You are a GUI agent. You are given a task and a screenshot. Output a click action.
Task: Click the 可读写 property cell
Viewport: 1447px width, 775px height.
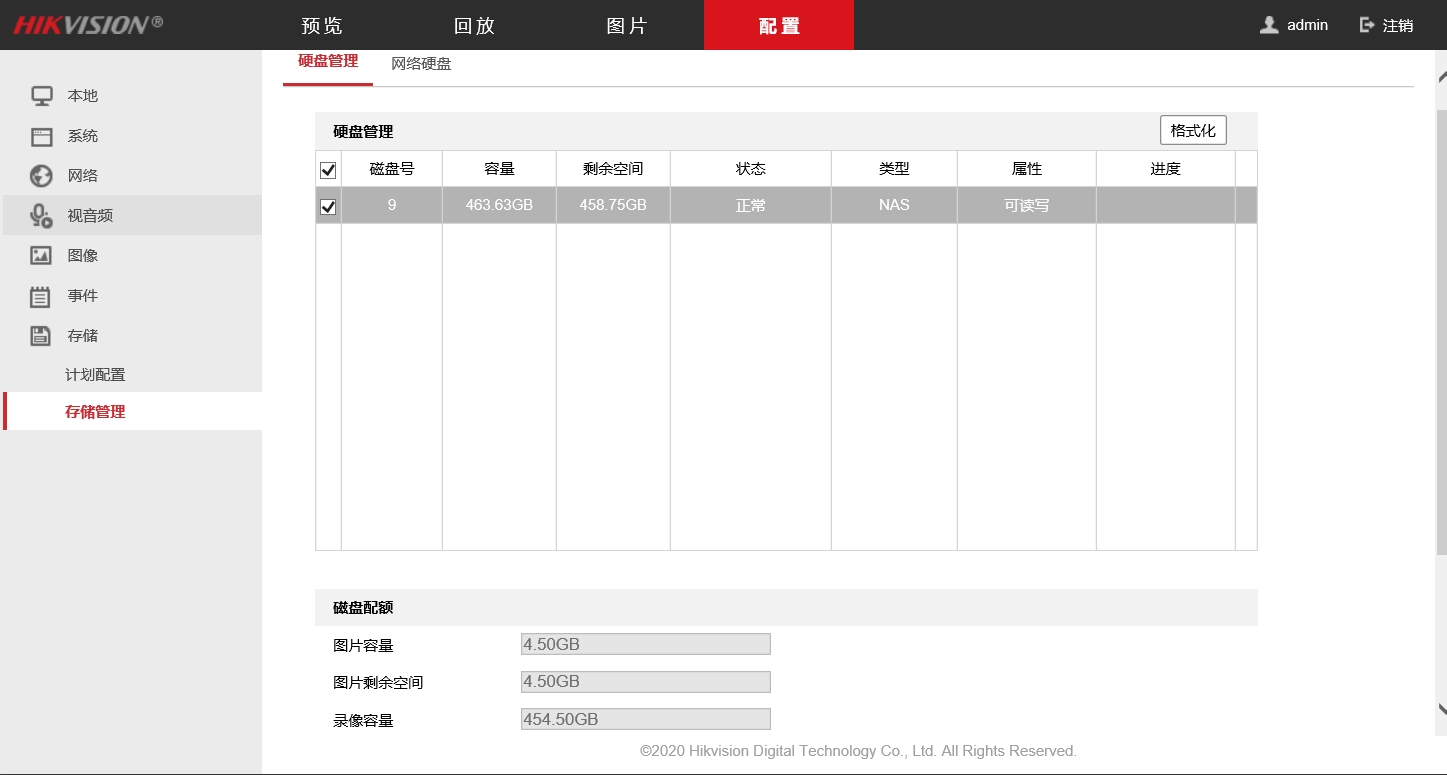[x=1027, y=205]
